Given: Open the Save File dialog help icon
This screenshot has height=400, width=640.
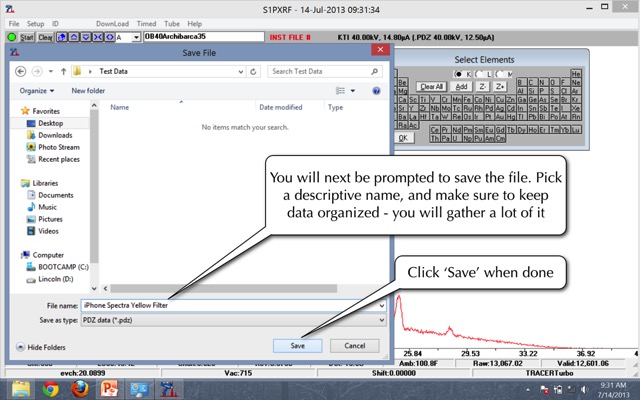Looking at the screenshot, I should coord(376,90).
